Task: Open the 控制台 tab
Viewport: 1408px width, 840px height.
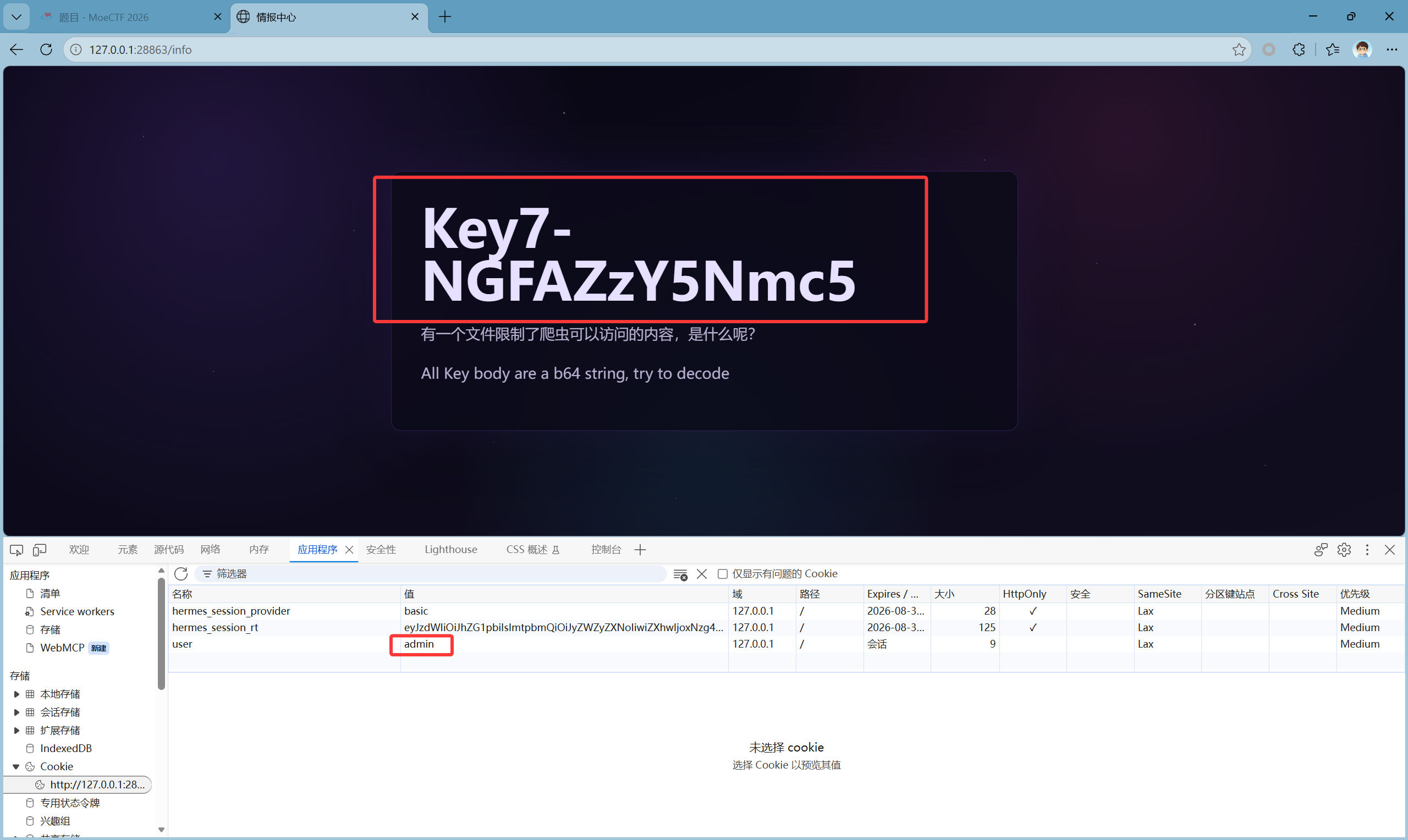Action: pyautogui.click(x=606, y=550)
